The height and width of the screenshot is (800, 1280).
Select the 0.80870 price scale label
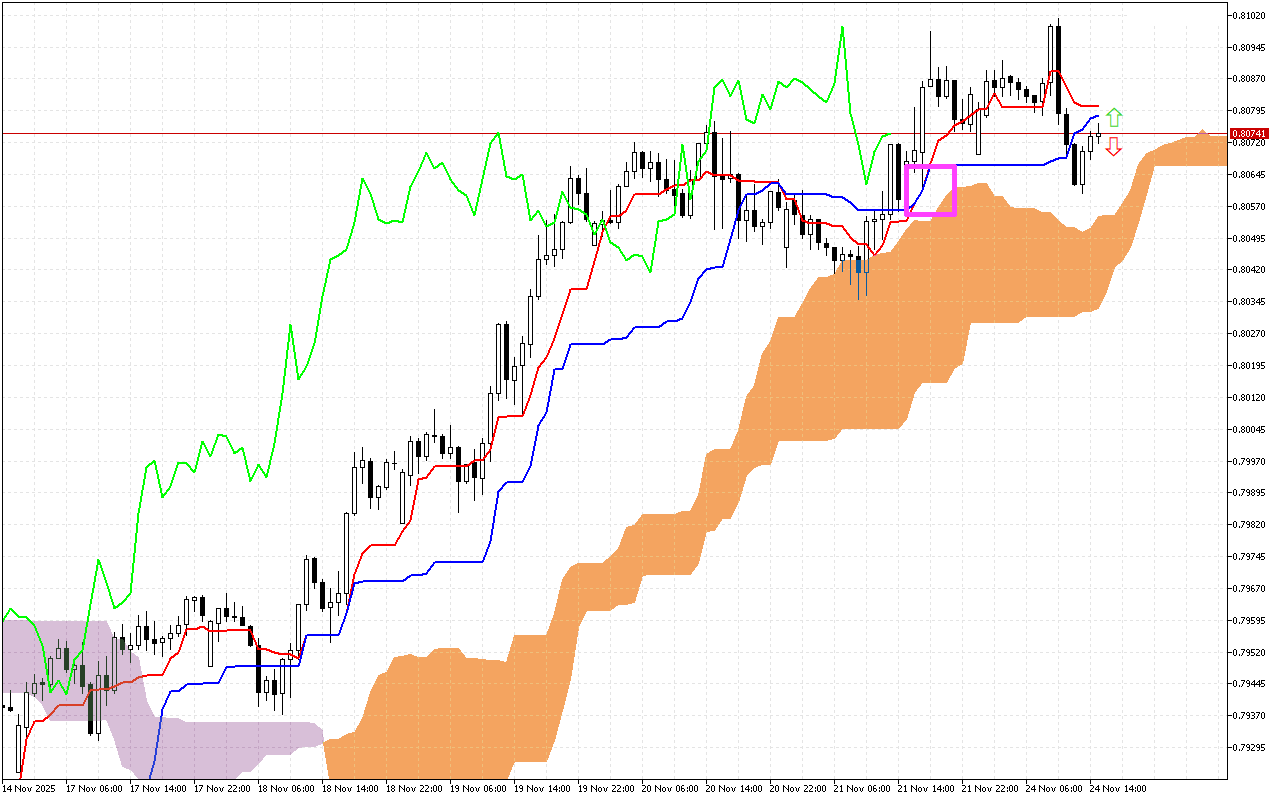coord(1249,79)
